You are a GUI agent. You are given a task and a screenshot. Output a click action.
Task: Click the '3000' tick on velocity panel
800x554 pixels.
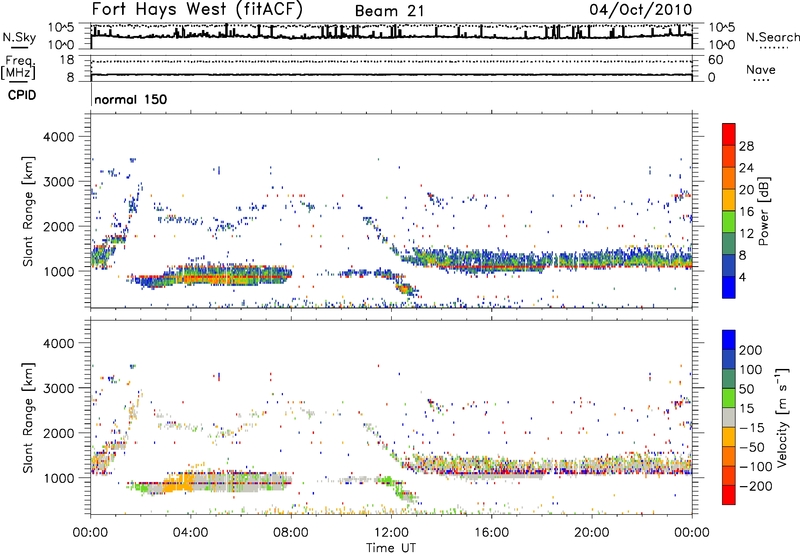tap(58, 388)
